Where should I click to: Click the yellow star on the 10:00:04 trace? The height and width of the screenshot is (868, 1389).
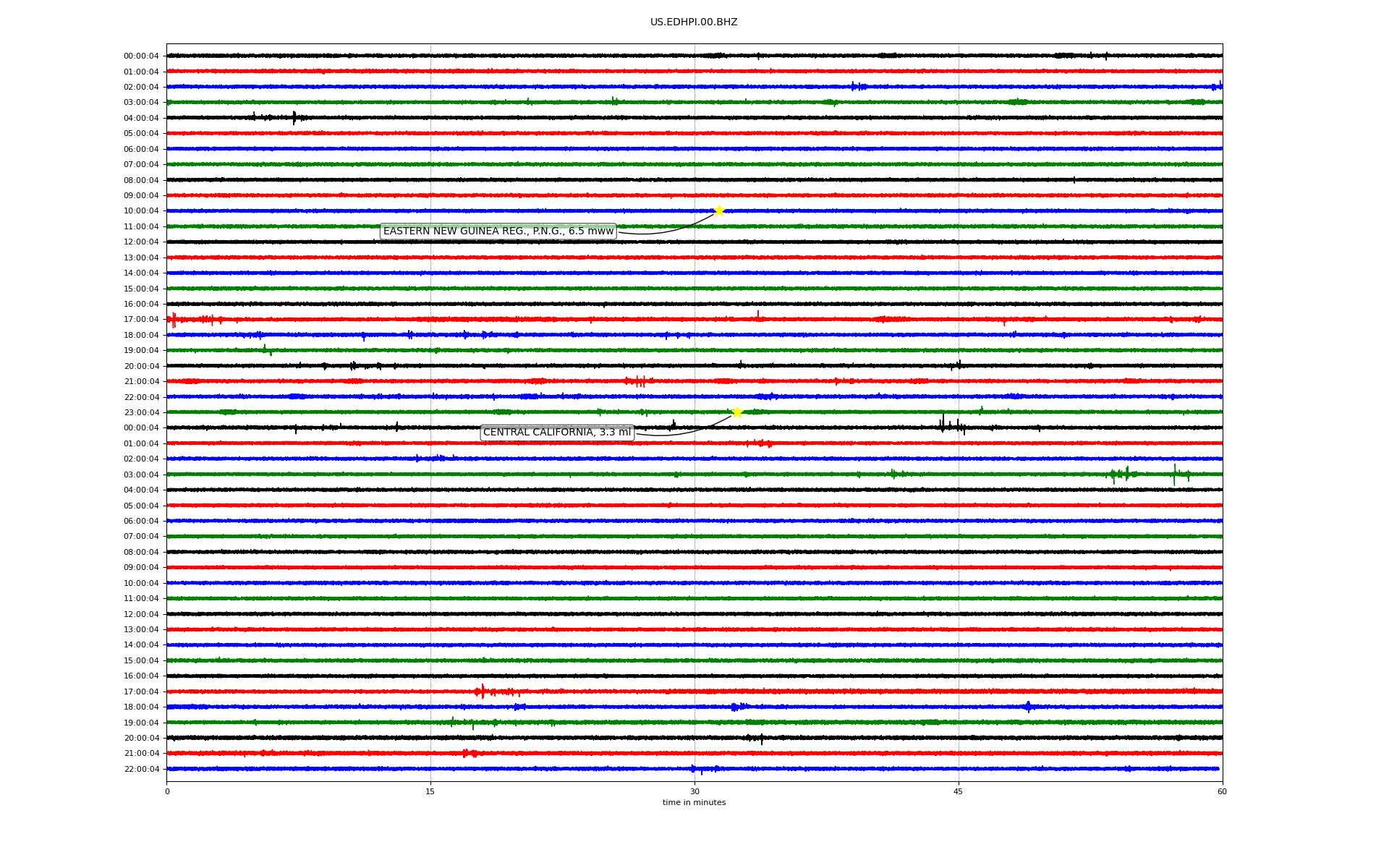pos(719,210)
